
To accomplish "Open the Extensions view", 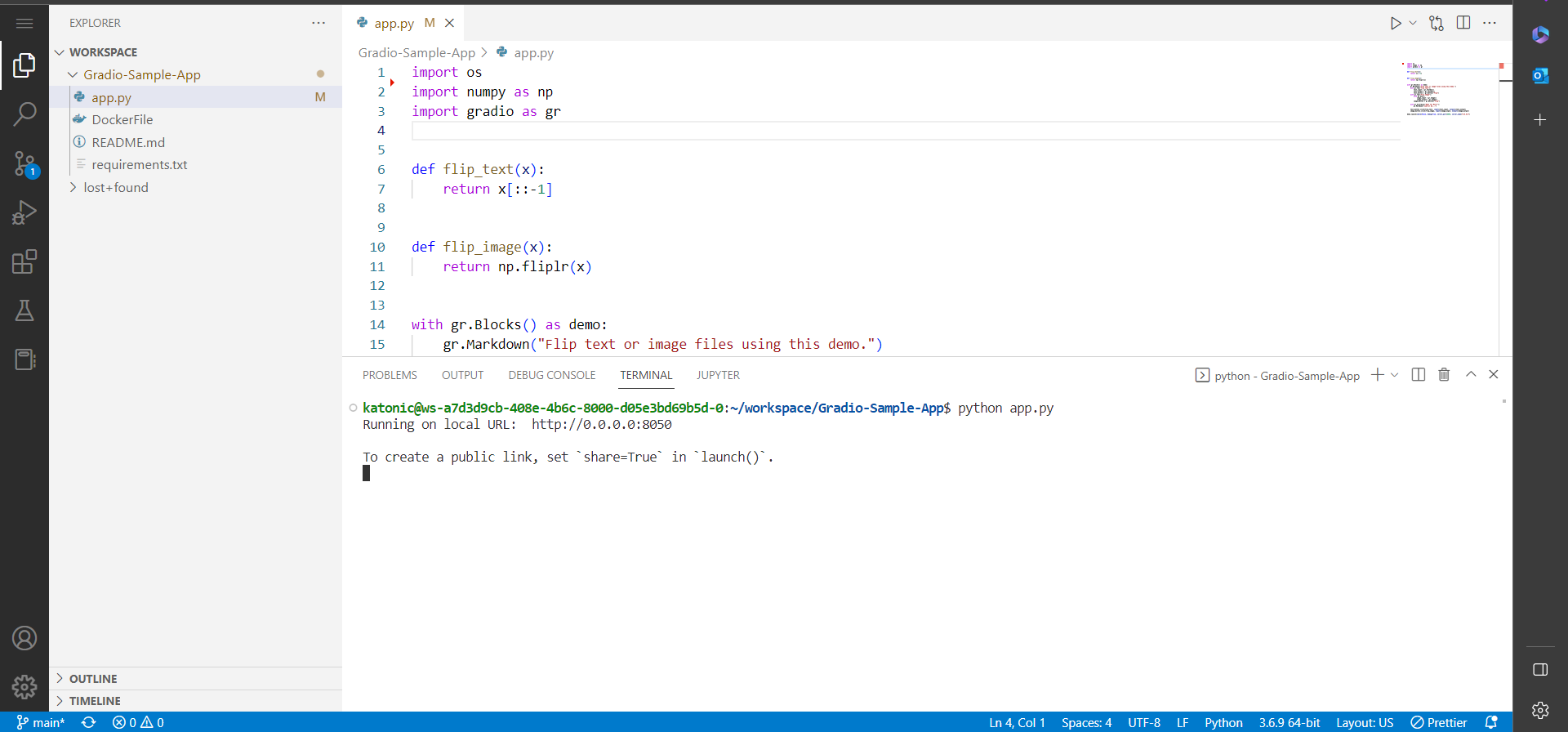I will (x=24, y=261).
